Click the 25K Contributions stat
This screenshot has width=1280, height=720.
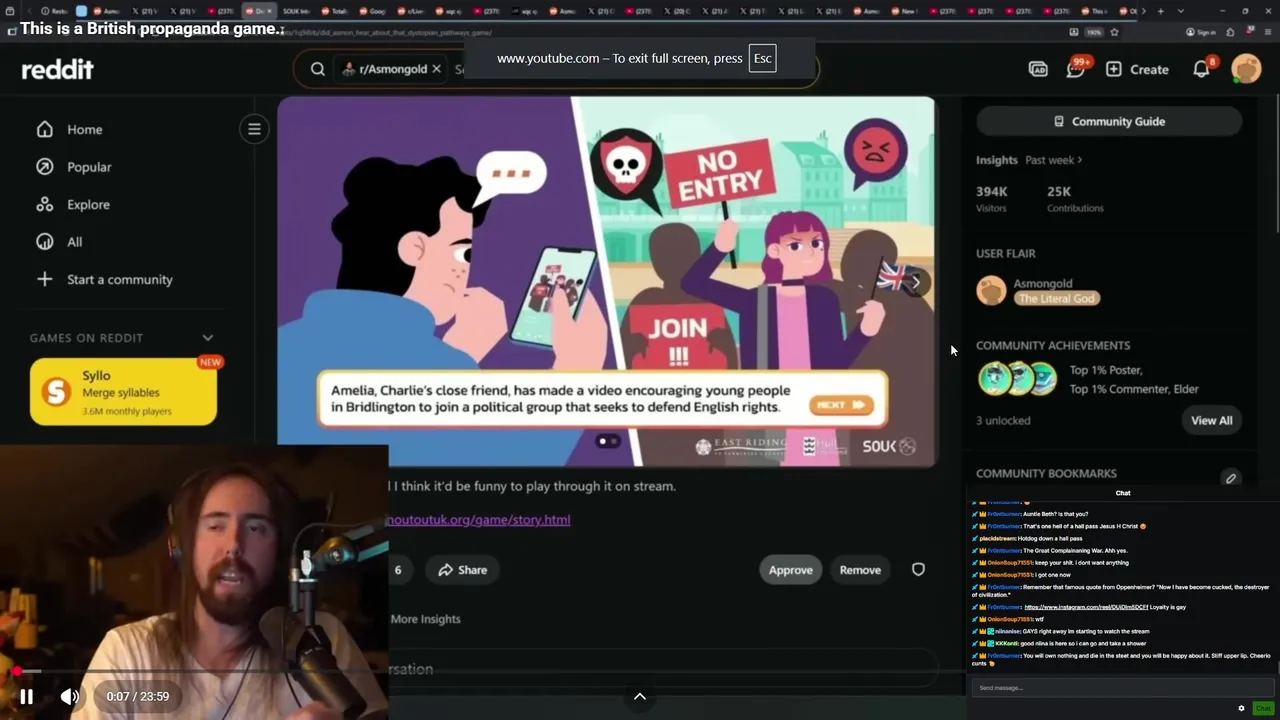tap(1075, 198)
